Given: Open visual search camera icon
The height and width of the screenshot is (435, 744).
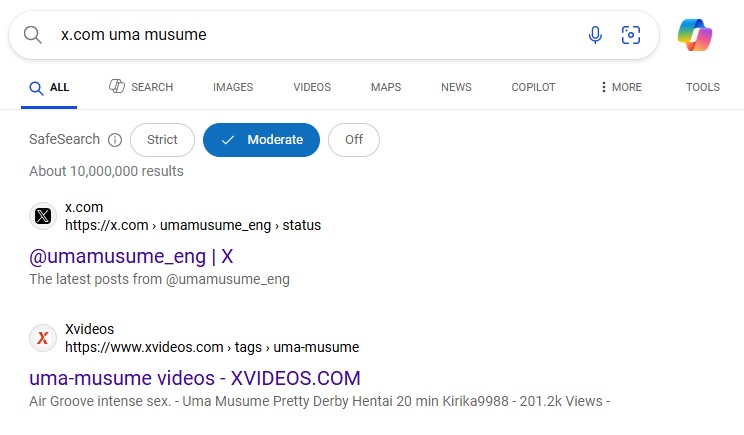Looking at the screenshot, I should (631, 35).
